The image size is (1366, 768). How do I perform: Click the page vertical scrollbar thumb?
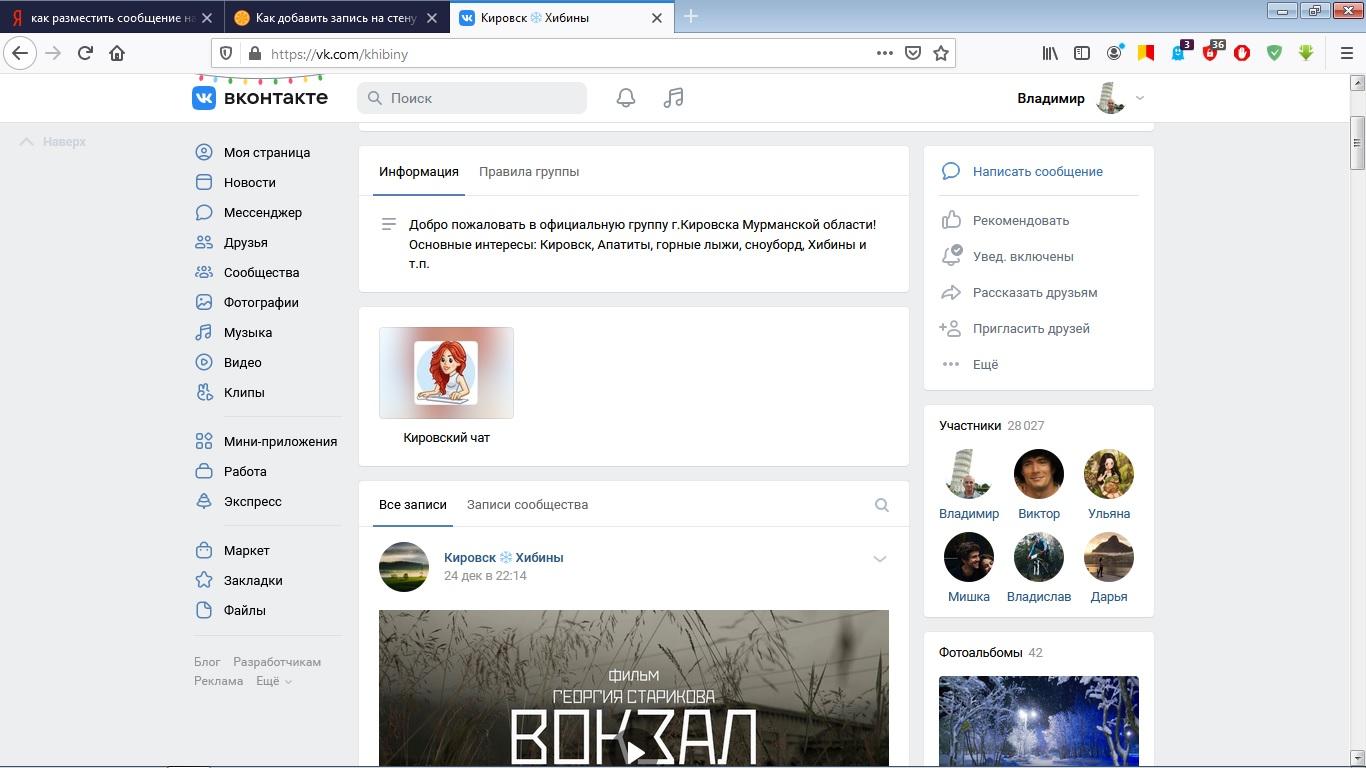1357,143
